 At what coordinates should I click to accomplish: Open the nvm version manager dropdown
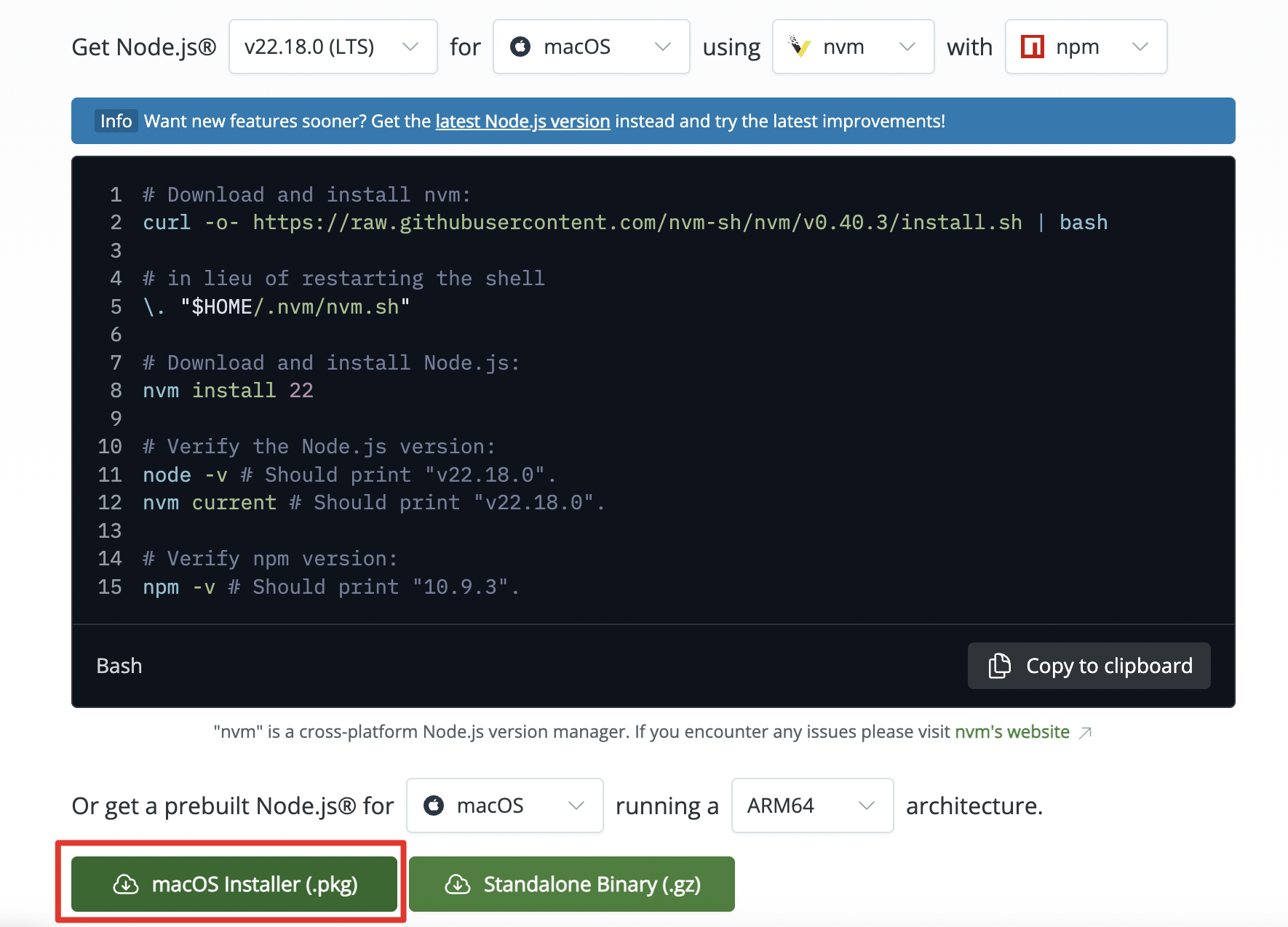[853, 47]
